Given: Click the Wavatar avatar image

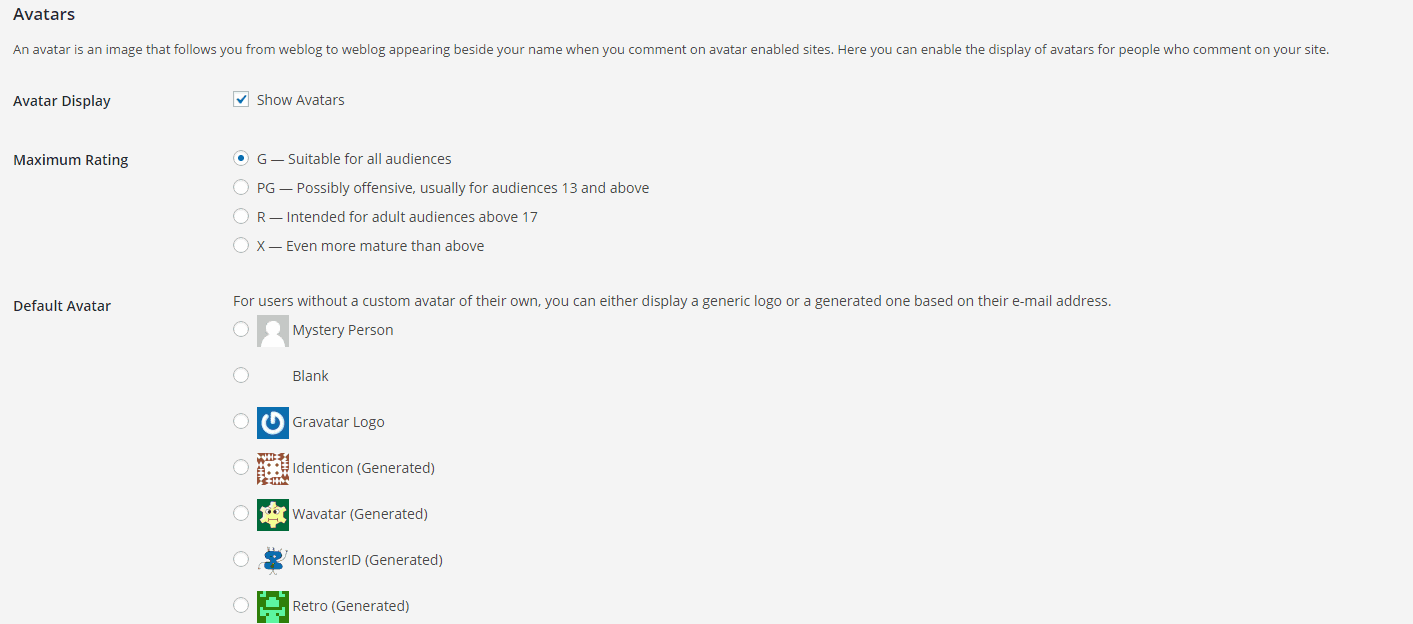Looking at the screenshot, I should [x=272, y=514].
